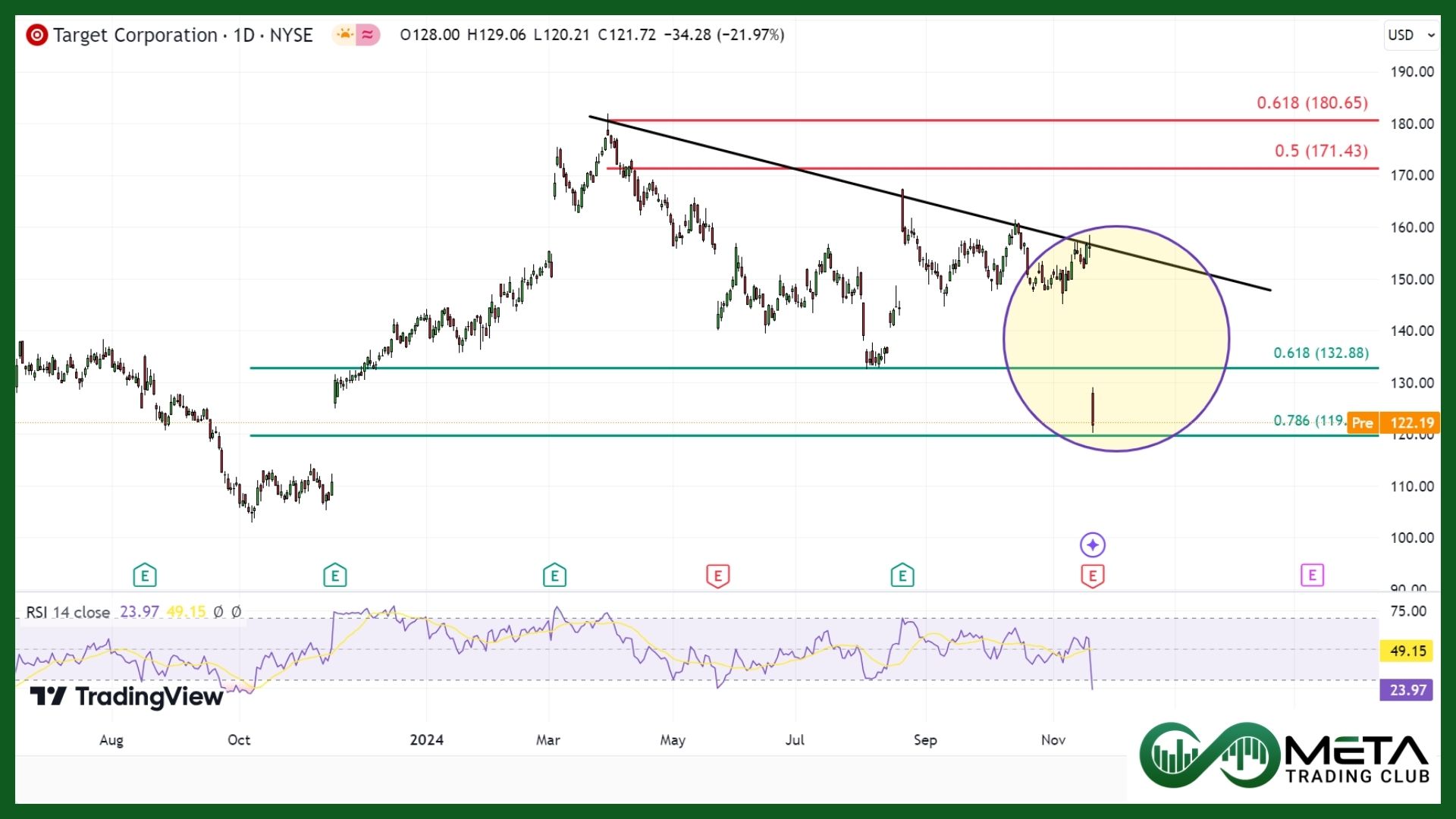Click the RSI value 23.97 in legend
This screenshot has width=1456, height=819.
click(140, 611)
